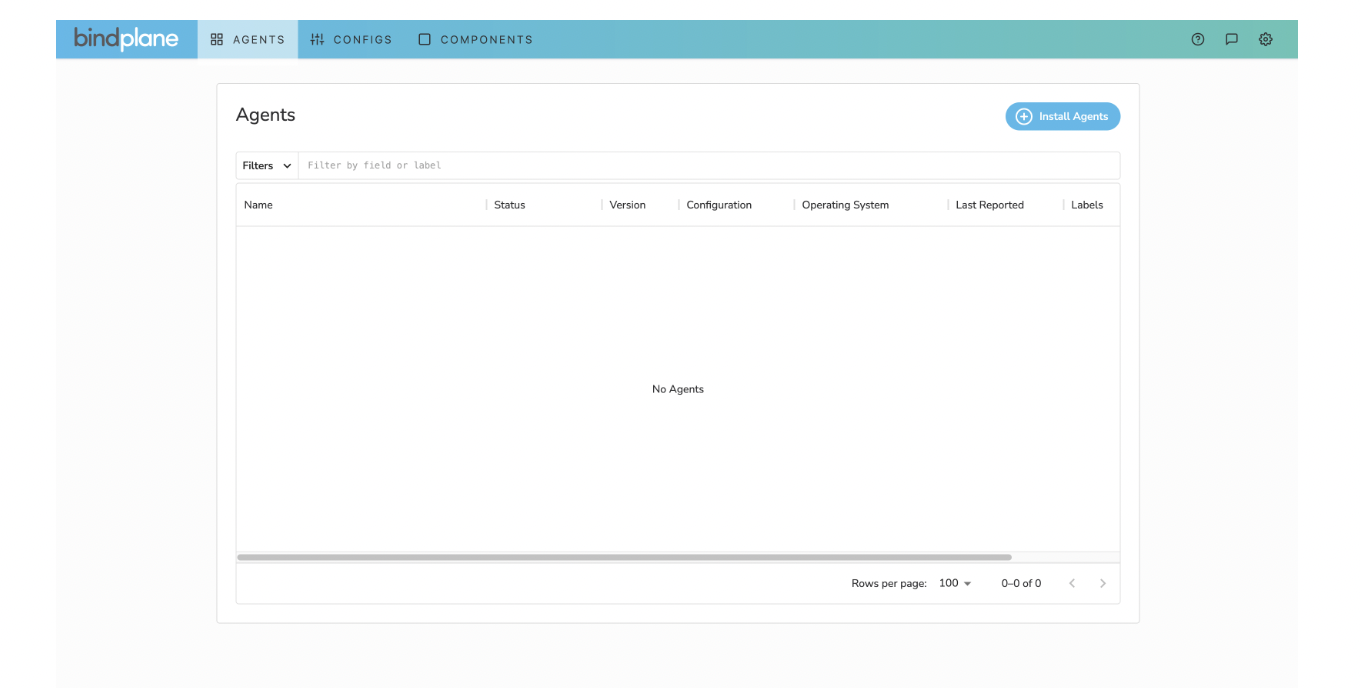The height and width of the screenshot is (688, 1360).
Task: Sort by the Version column header
Action: point(628,205)
